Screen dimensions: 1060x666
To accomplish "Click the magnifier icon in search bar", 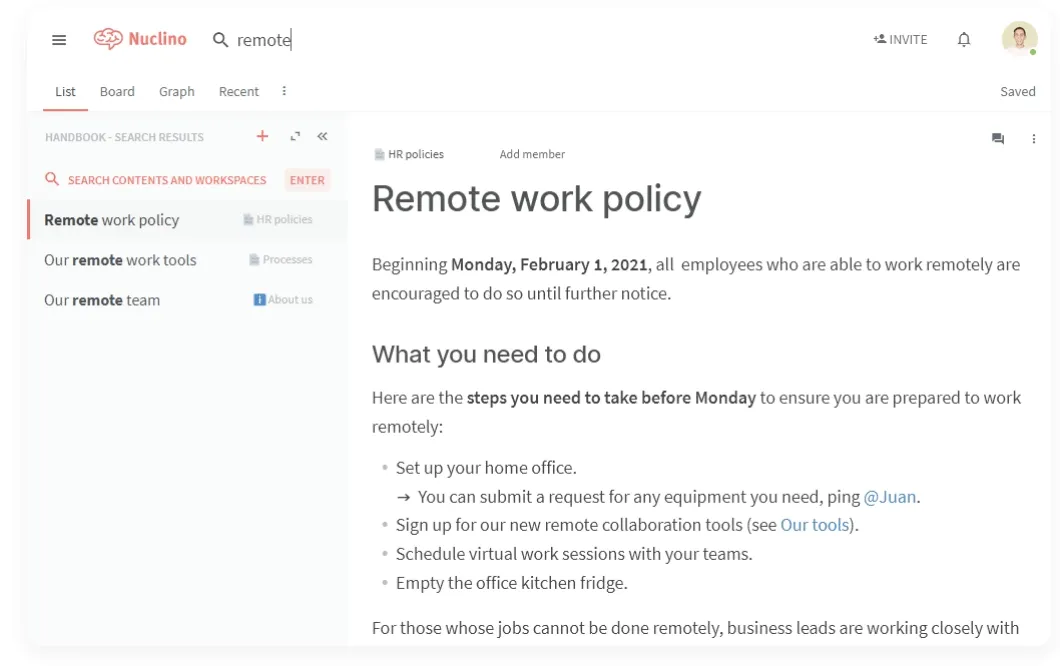I will [x=220, y=40].
